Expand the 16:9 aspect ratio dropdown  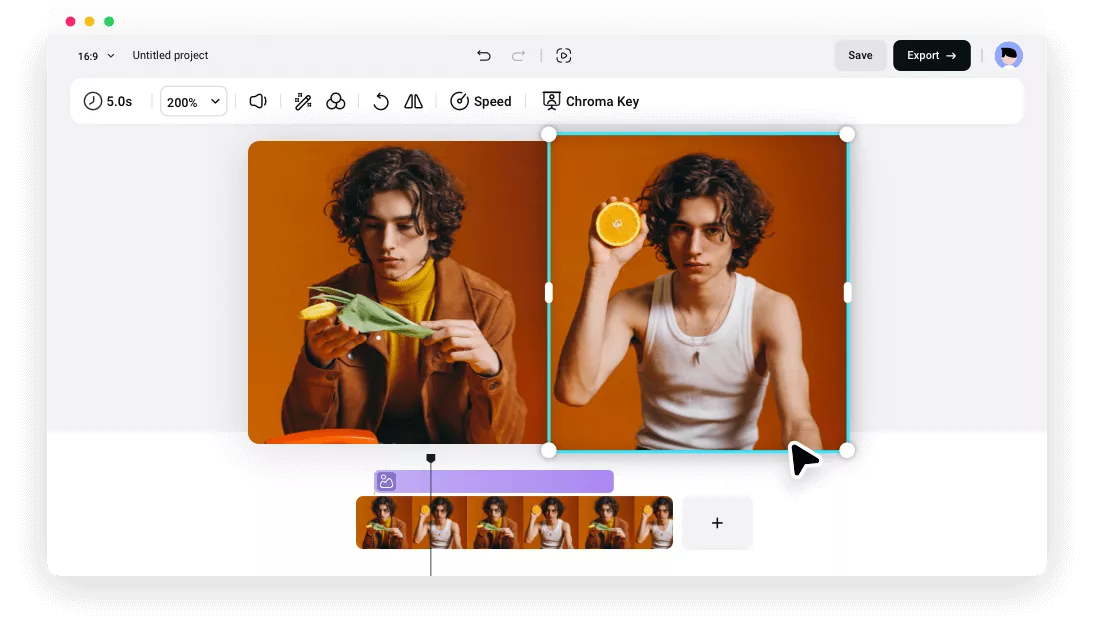point(96,56)
